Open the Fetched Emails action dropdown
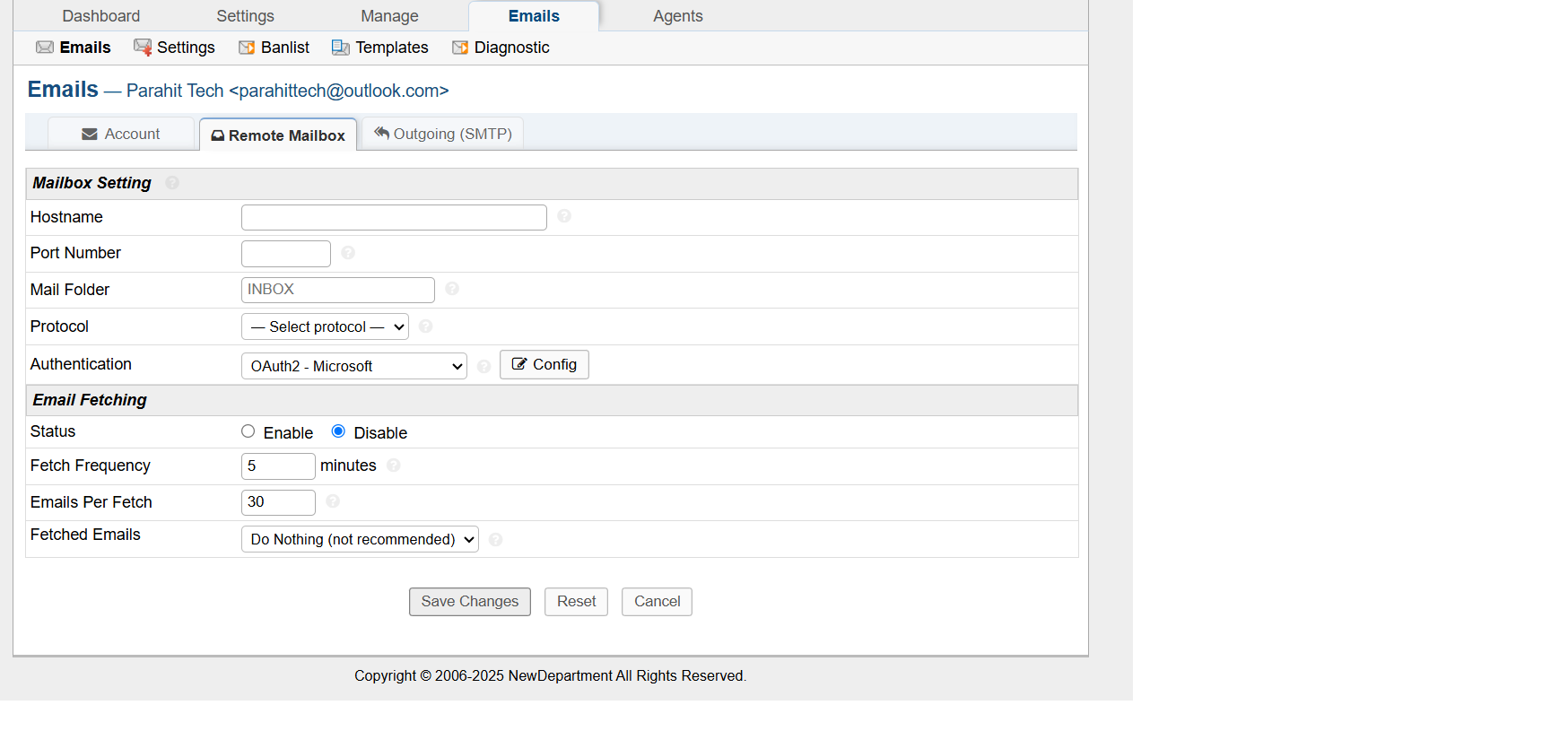This screenshot has height=731, width=1568. click(360, 540)
